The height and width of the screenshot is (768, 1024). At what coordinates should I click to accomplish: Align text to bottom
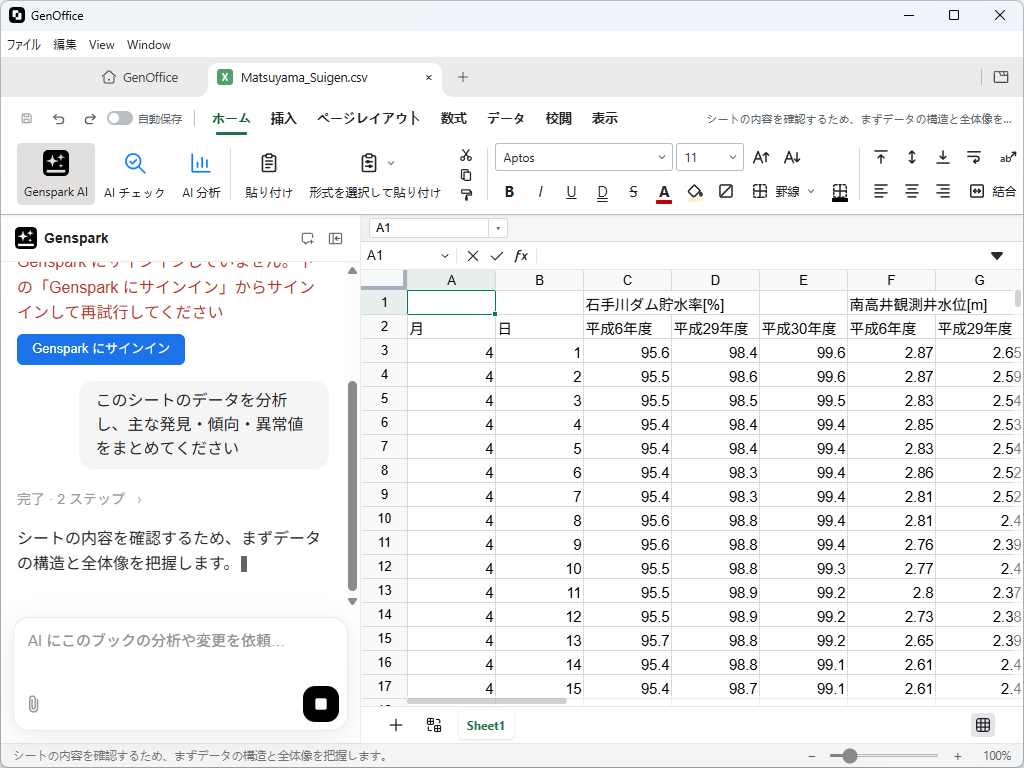pos(942,157)
